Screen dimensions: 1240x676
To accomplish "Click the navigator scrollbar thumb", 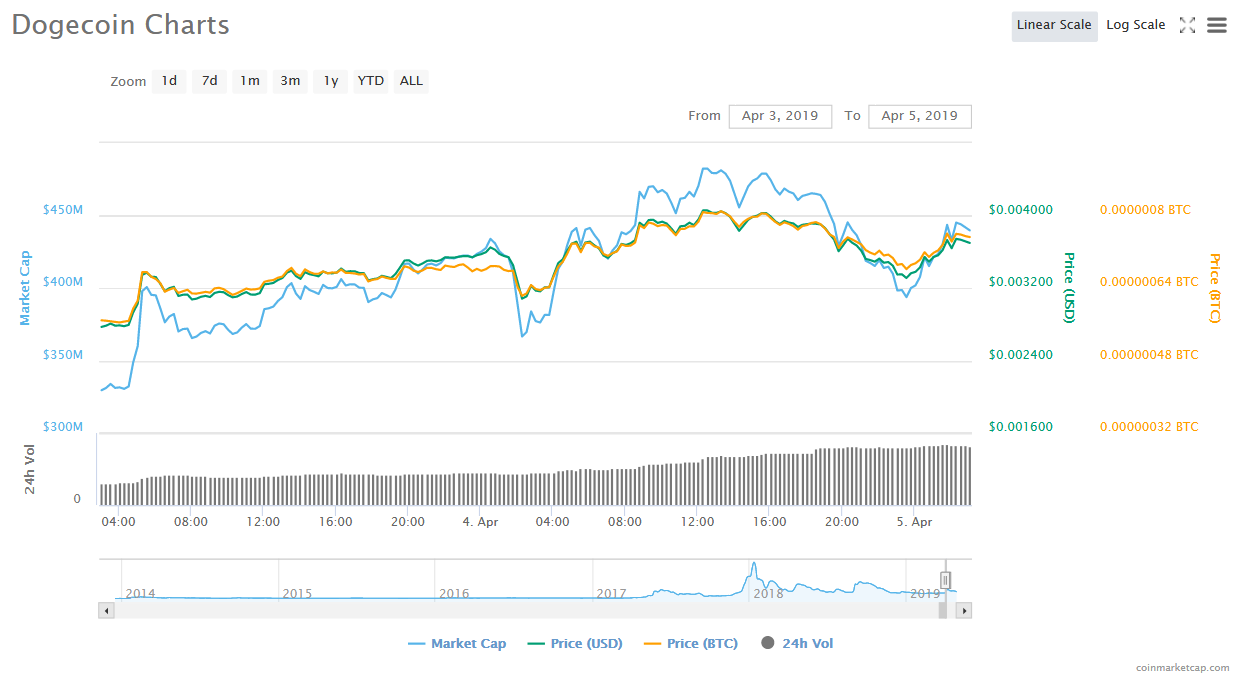I will [942, 610].
